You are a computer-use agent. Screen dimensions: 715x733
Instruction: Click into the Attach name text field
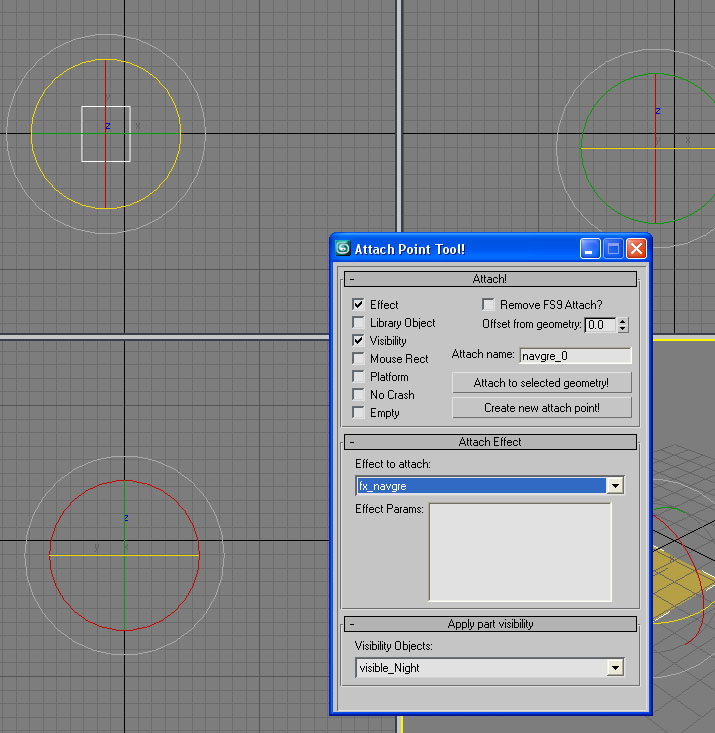(575, 355)
